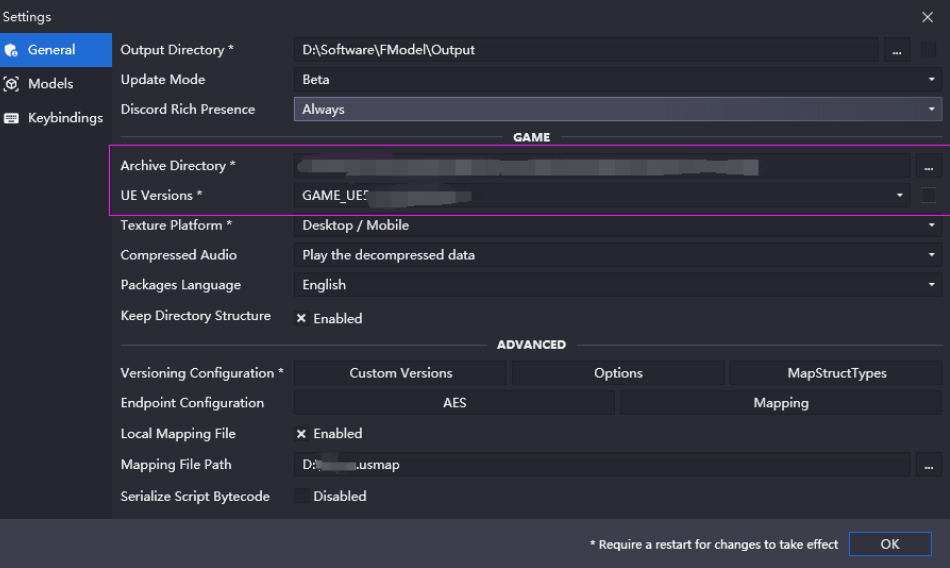Open the Models section icon

pyautogui.click(x=11, y=84)
